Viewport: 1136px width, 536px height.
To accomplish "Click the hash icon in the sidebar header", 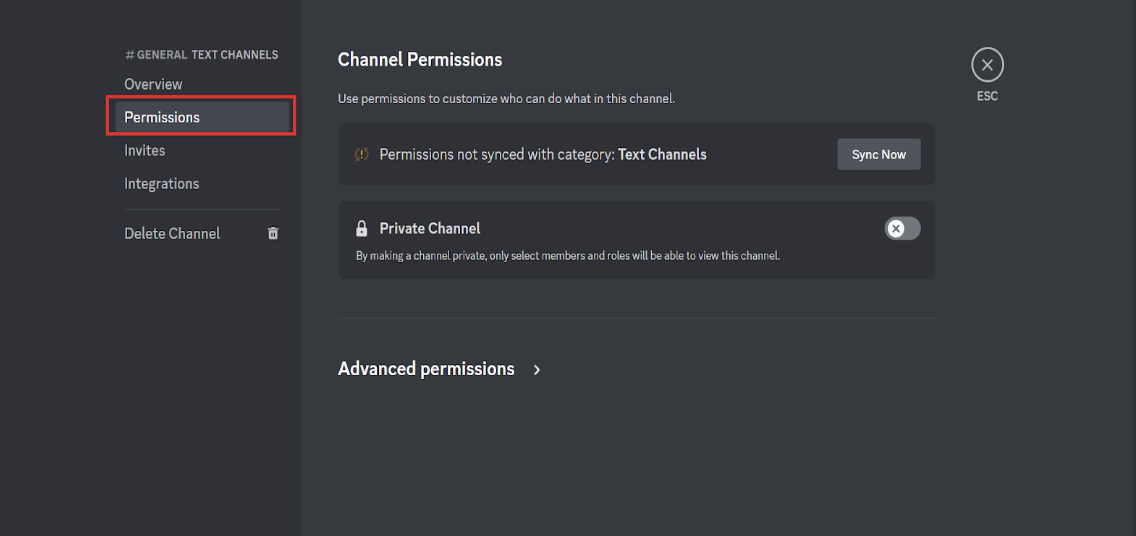I will (130, 55).
